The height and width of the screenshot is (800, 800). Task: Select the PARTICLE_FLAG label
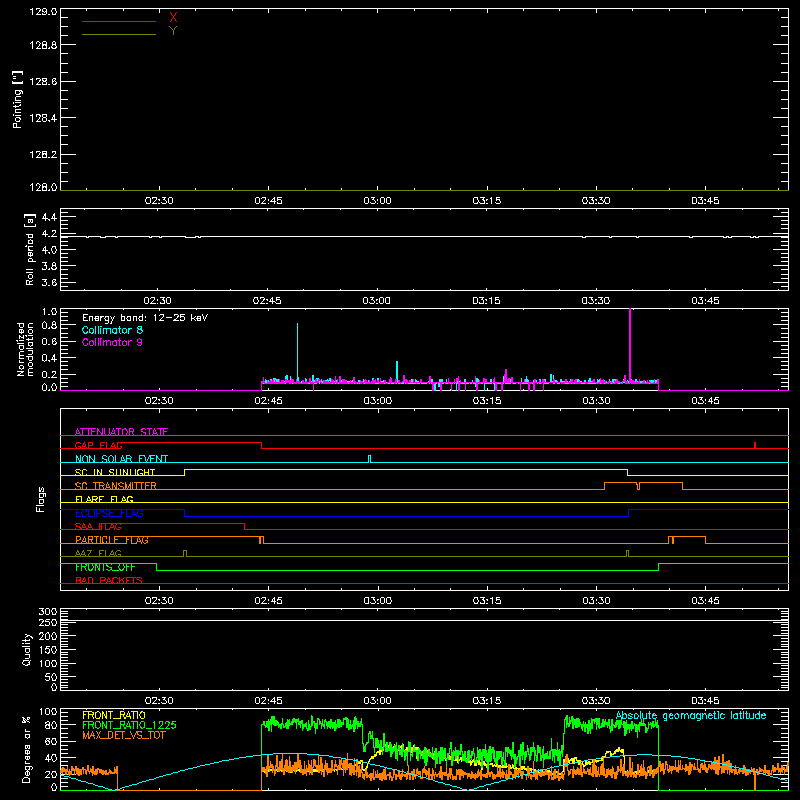pyautogui.click(x=112, y=540)
